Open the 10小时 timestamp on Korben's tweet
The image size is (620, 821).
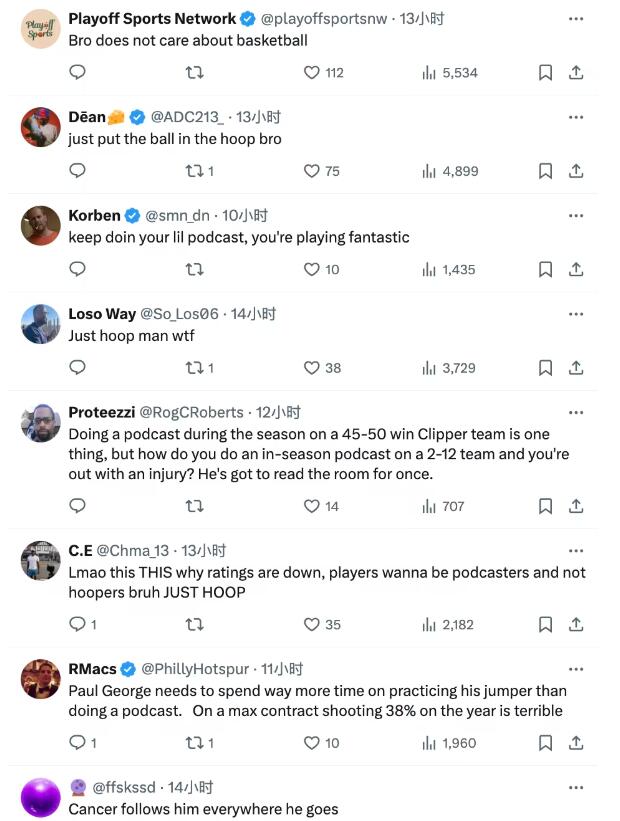pyautogui.click(x=245, y=215)
